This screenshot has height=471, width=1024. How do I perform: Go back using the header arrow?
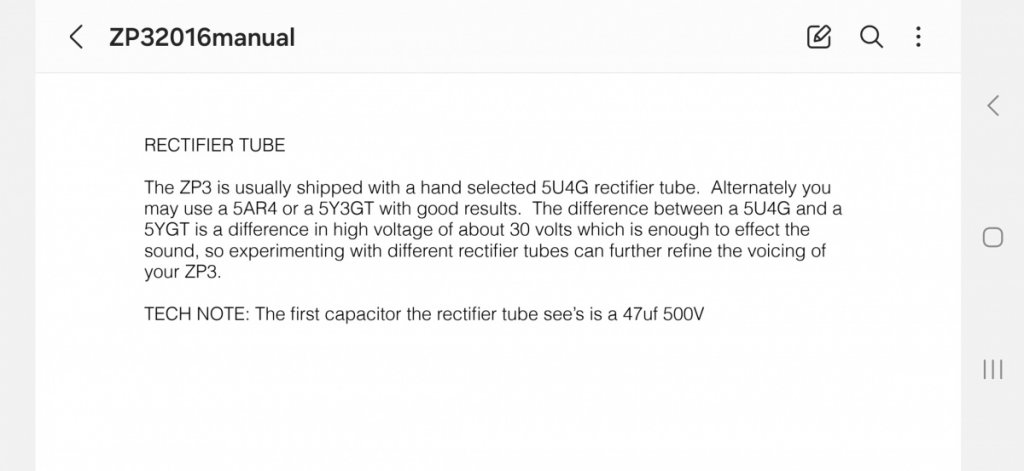(x=76, y=37)
